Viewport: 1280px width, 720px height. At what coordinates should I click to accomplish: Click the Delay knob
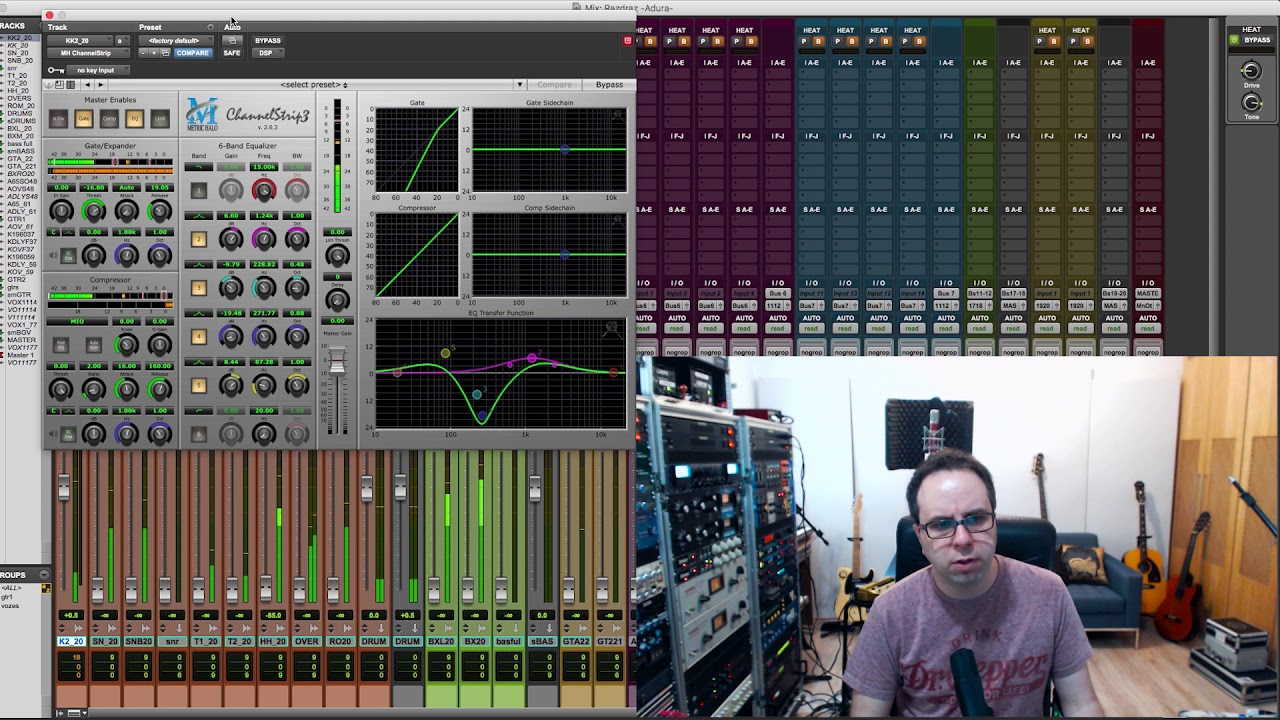pos(338,300)
